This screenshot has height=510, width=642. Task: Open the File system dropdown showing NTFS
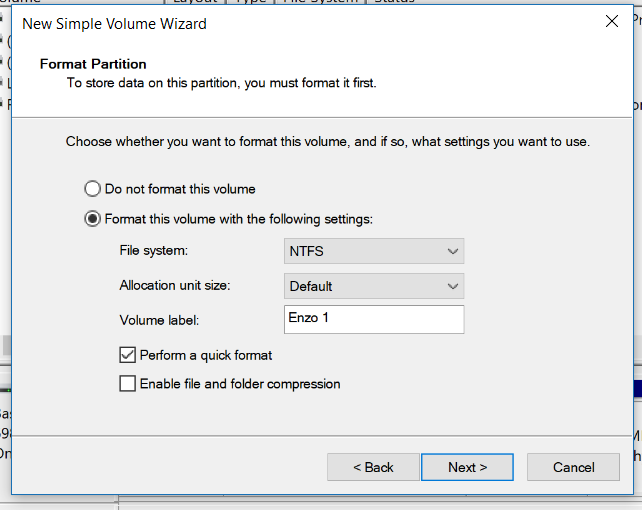(x=374, y=252)
